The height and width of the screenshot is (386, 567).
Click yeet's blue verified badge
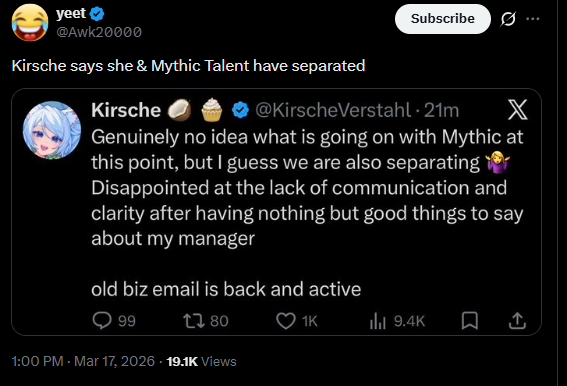click(x=97, y=14)
